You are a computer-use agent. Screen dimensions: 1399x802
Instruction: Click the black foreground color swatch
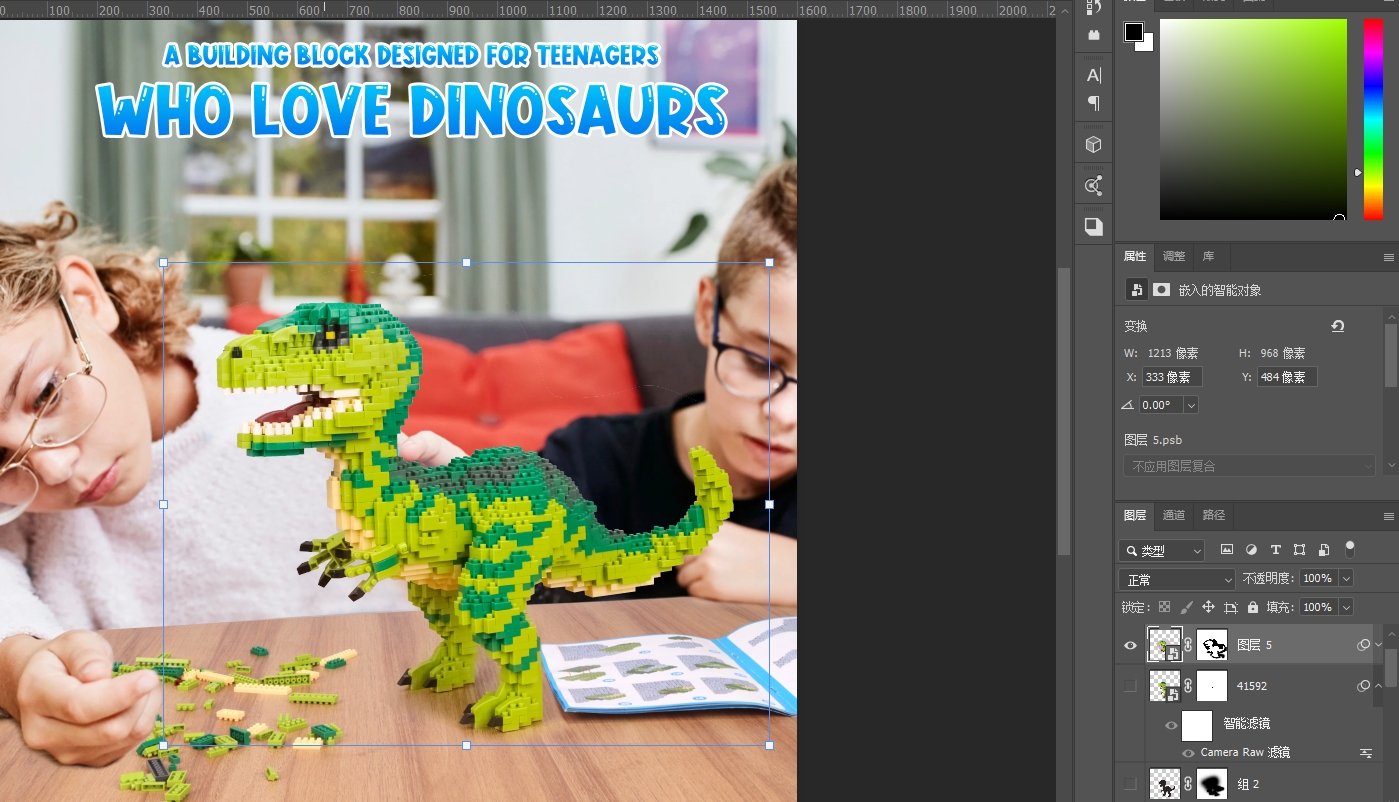click(x=1133, y=32)
